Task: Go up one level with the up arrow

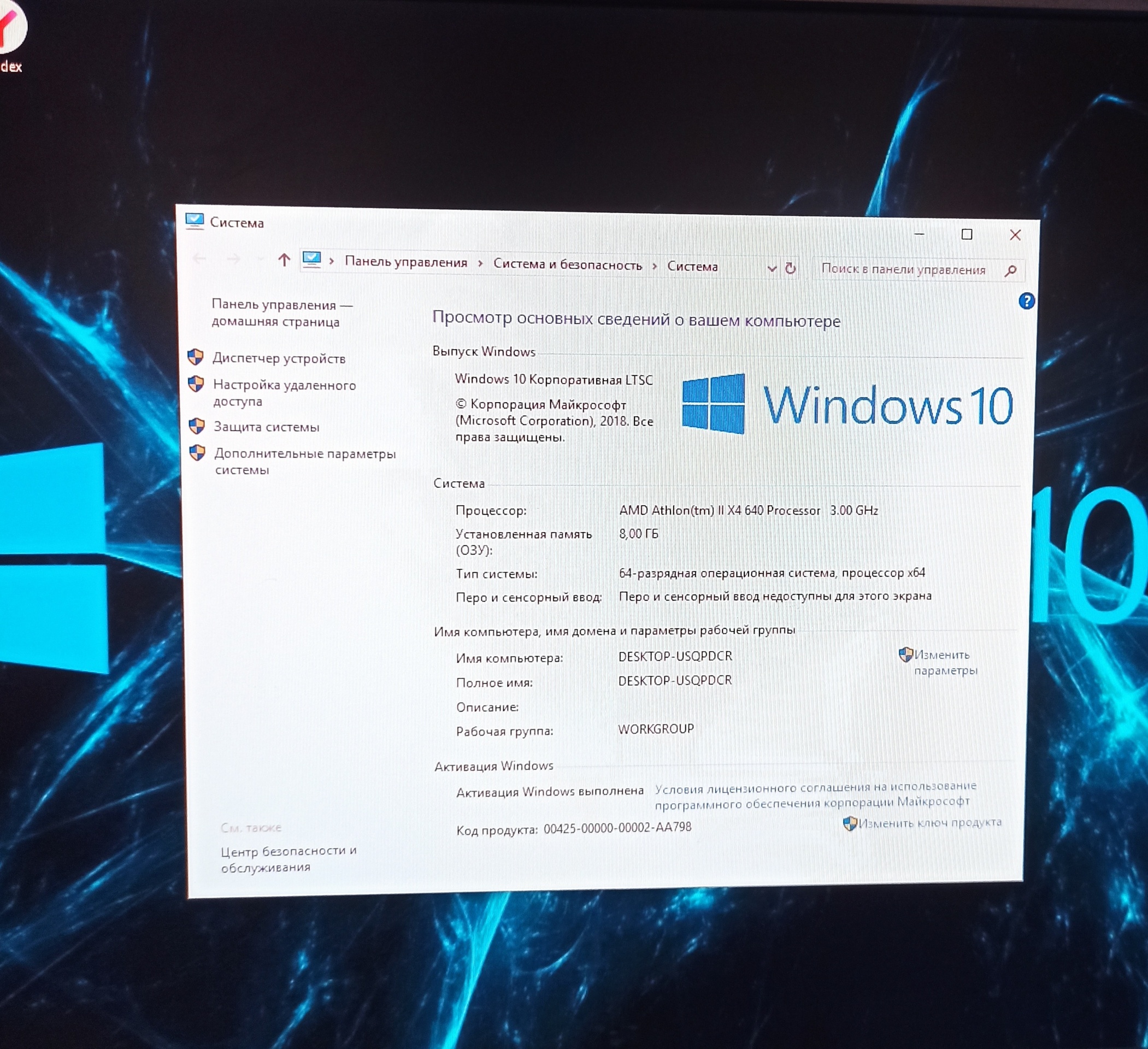Action: pos(284,260)
